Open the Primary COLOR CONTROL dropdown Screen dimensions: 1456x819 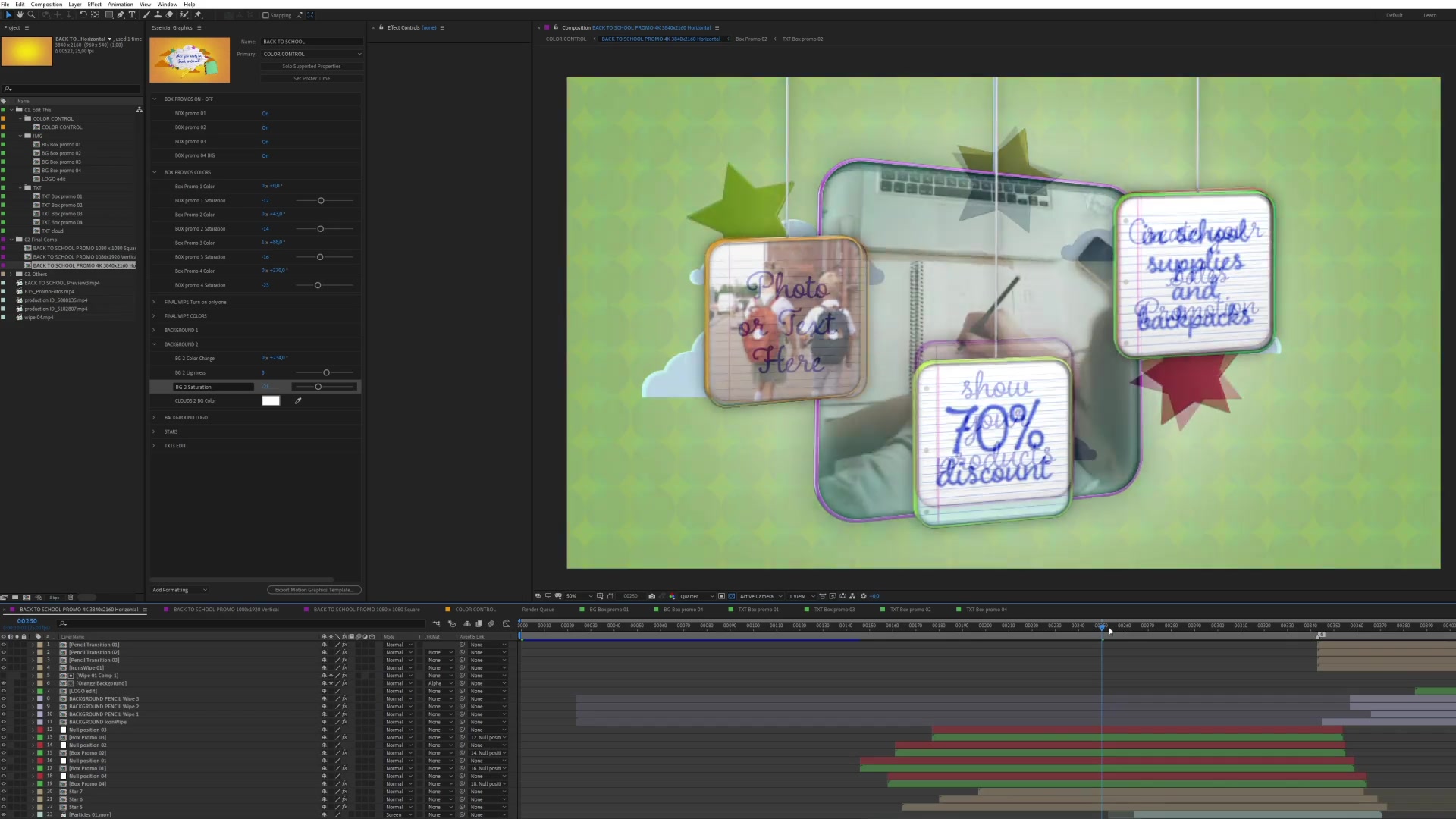pos(312,54)
